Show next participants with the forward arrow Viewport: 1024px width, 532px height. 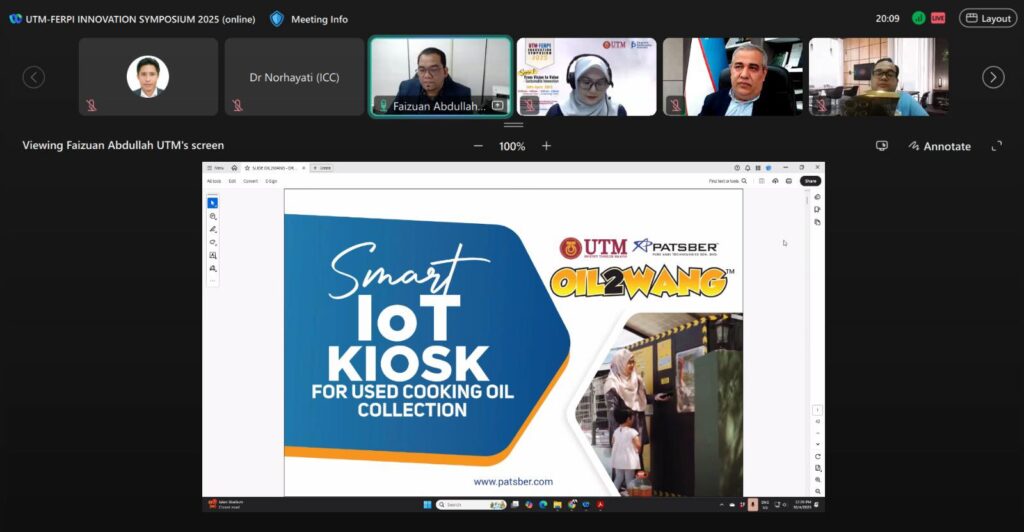[993, 77]
